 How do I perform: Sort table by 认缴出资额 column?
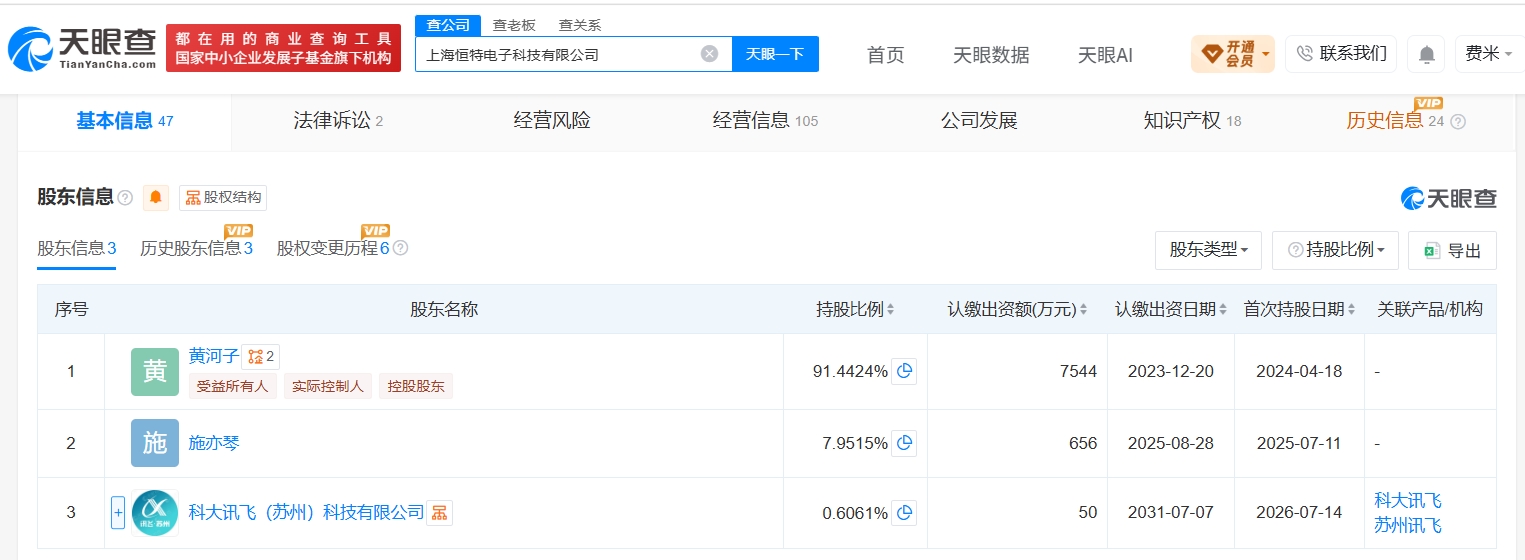click(x=1017, y=310)
